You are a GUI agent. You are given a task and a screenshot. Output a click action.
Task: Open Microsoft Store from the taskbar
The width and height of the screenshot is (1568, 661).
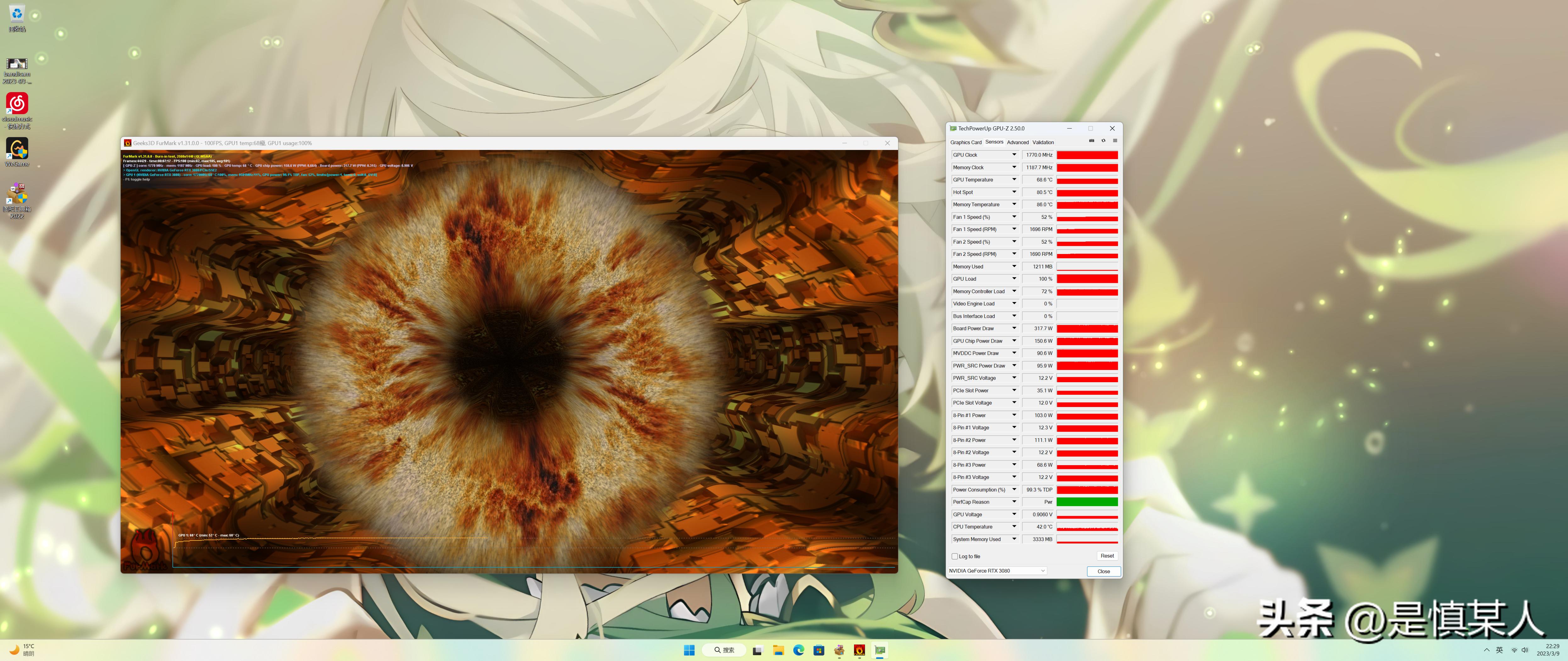(x=819, y=650)
